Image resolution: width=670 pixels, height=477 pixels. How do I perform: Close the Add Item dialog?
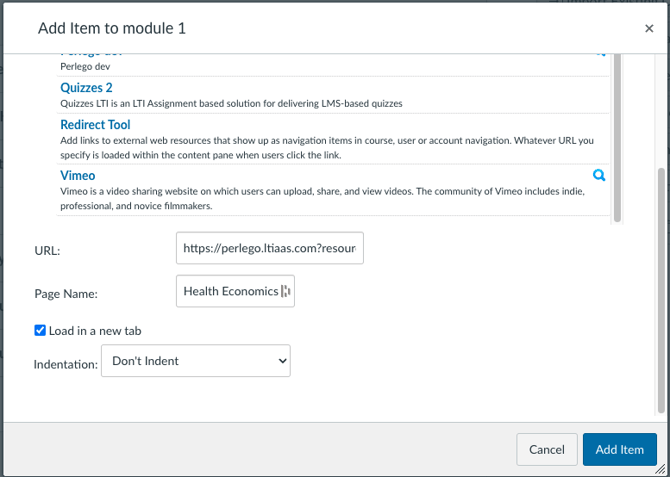[x=649, y=29]
